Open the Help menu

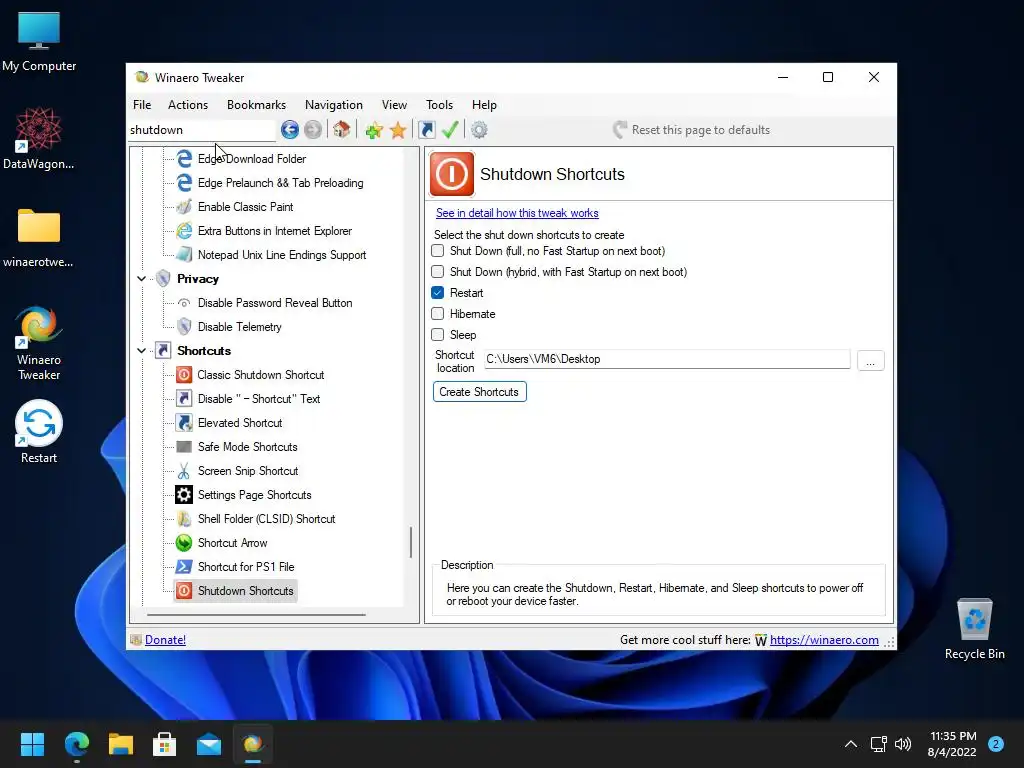pyautogui.click(x=485, y=105)
